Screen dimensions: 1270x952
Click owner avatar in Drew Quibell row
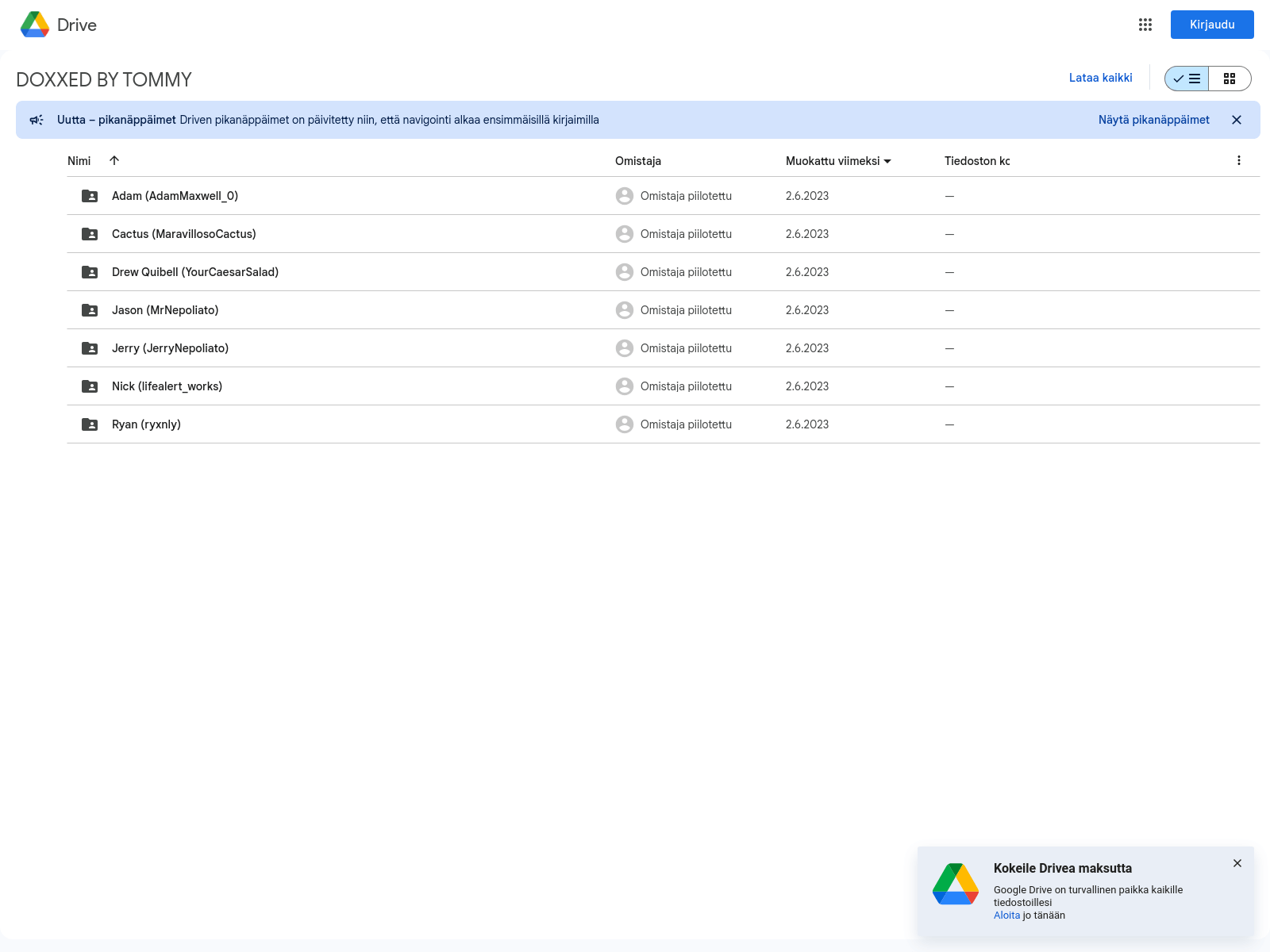[625, 272]
